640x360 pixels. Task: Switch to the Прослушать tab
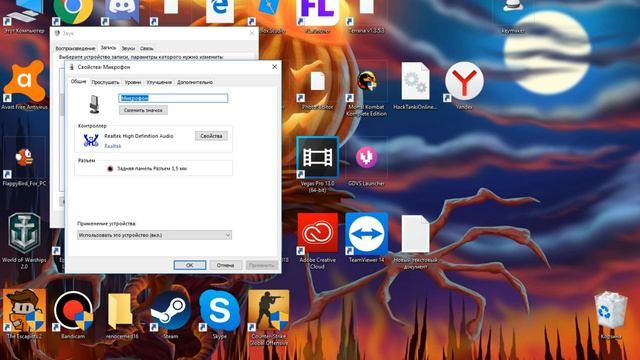(105, 82)
